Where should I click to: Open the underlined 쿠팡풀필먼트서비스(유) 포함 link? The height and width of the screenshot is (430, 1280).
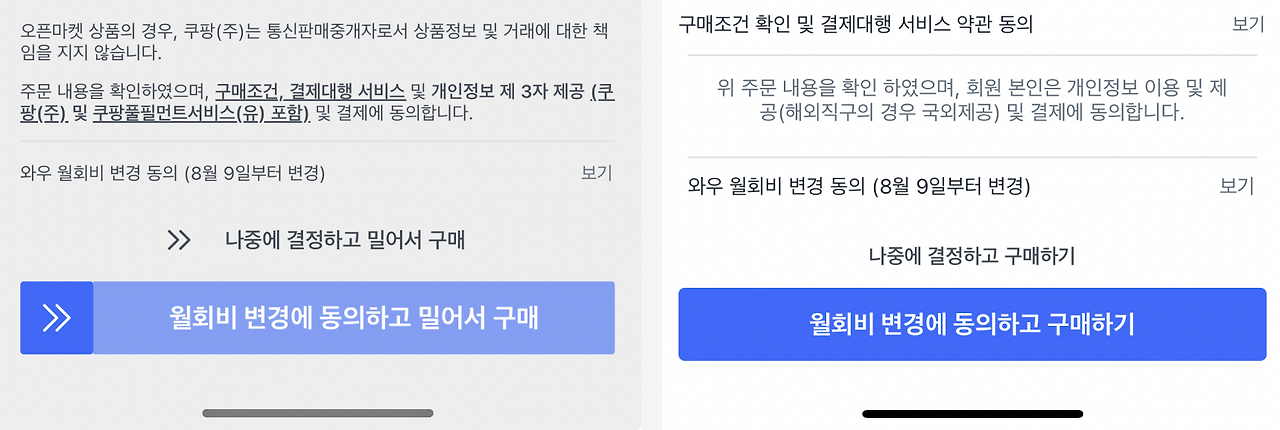[x=201, y=114]
